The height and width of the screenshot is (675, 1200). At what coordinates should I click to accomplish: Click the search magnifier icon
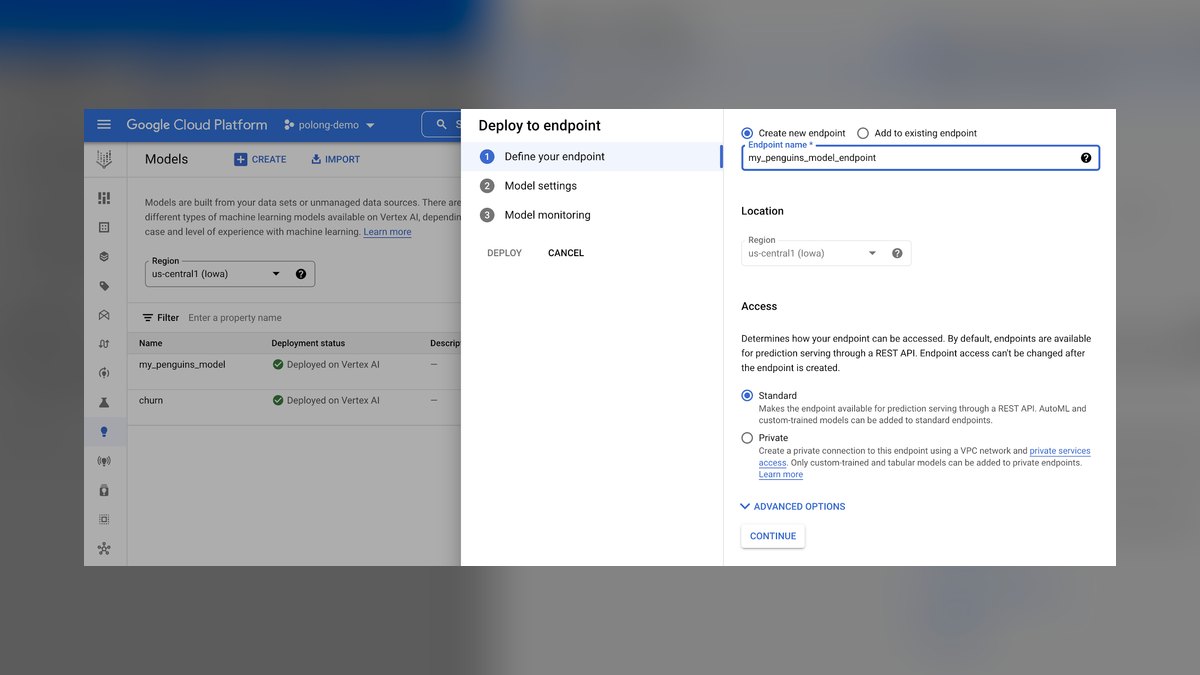[x=442, y=125]
